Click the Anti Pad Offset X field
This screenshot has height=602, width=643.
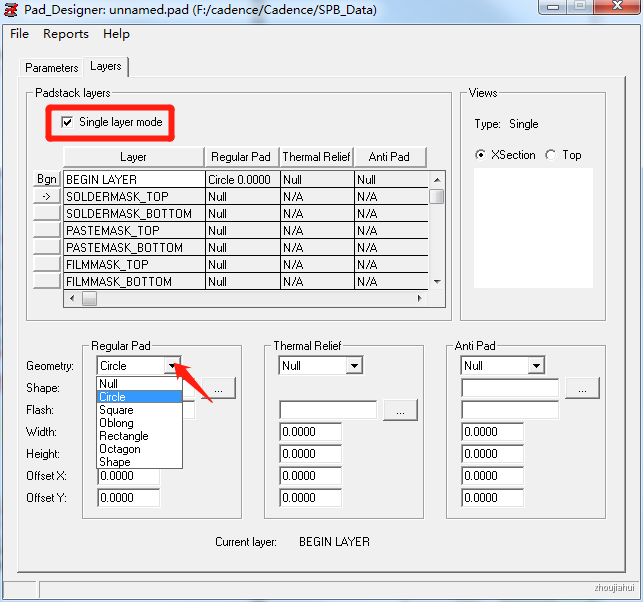(x=493, y=476)
